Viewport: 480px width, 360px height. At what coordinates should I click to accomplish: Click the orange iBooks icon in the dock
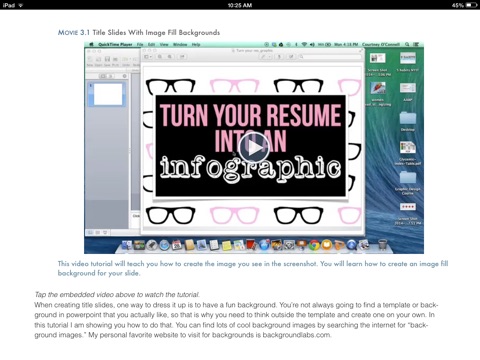pos(326,245)
